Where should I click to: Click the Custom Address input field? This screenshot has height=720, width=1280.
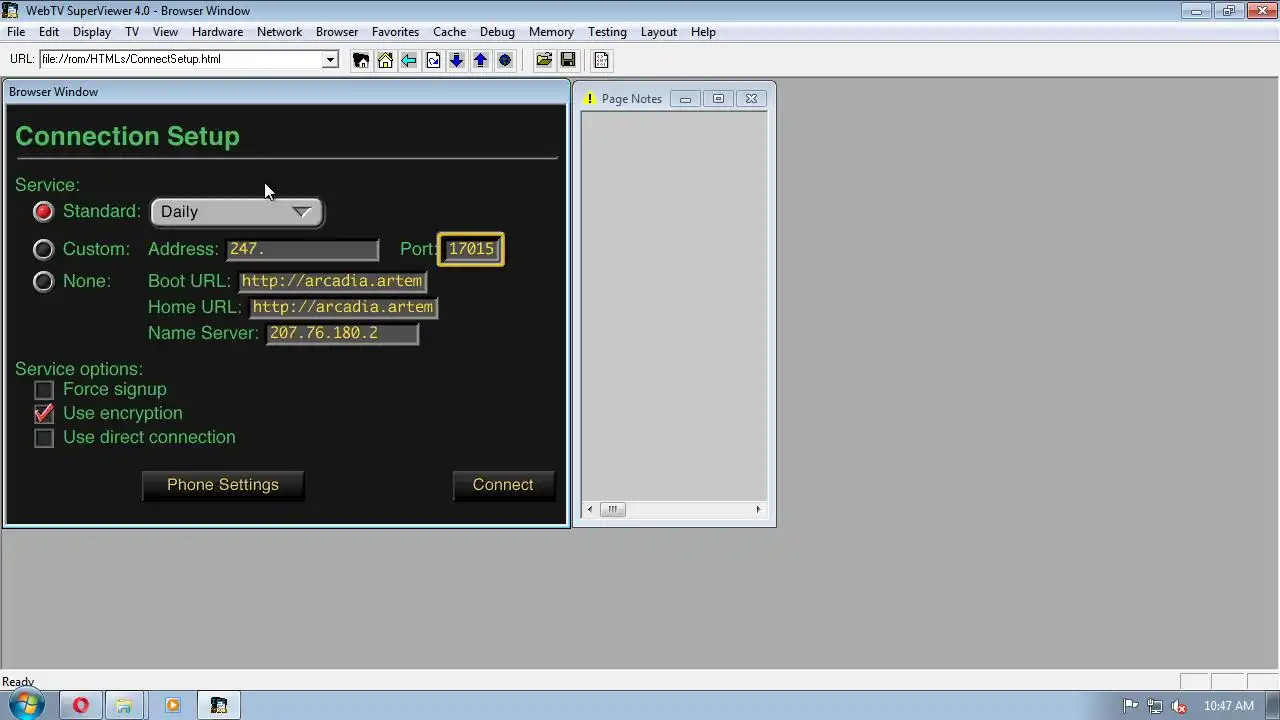coord(302,249)
